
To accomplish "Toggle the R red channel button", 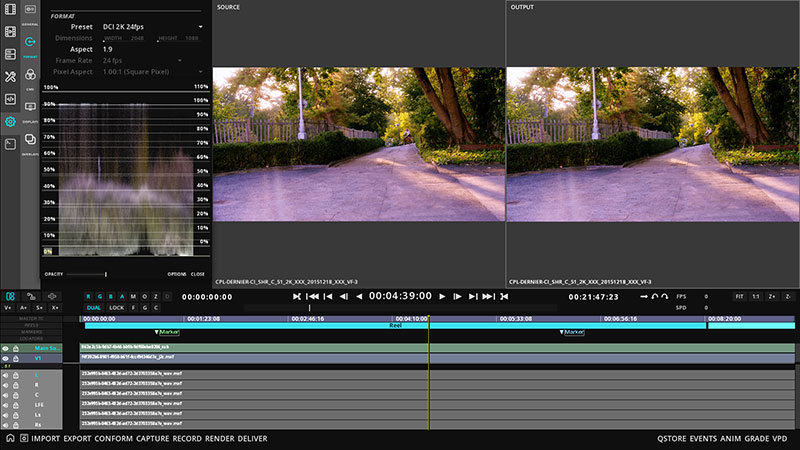I will [x=88, y=296].
